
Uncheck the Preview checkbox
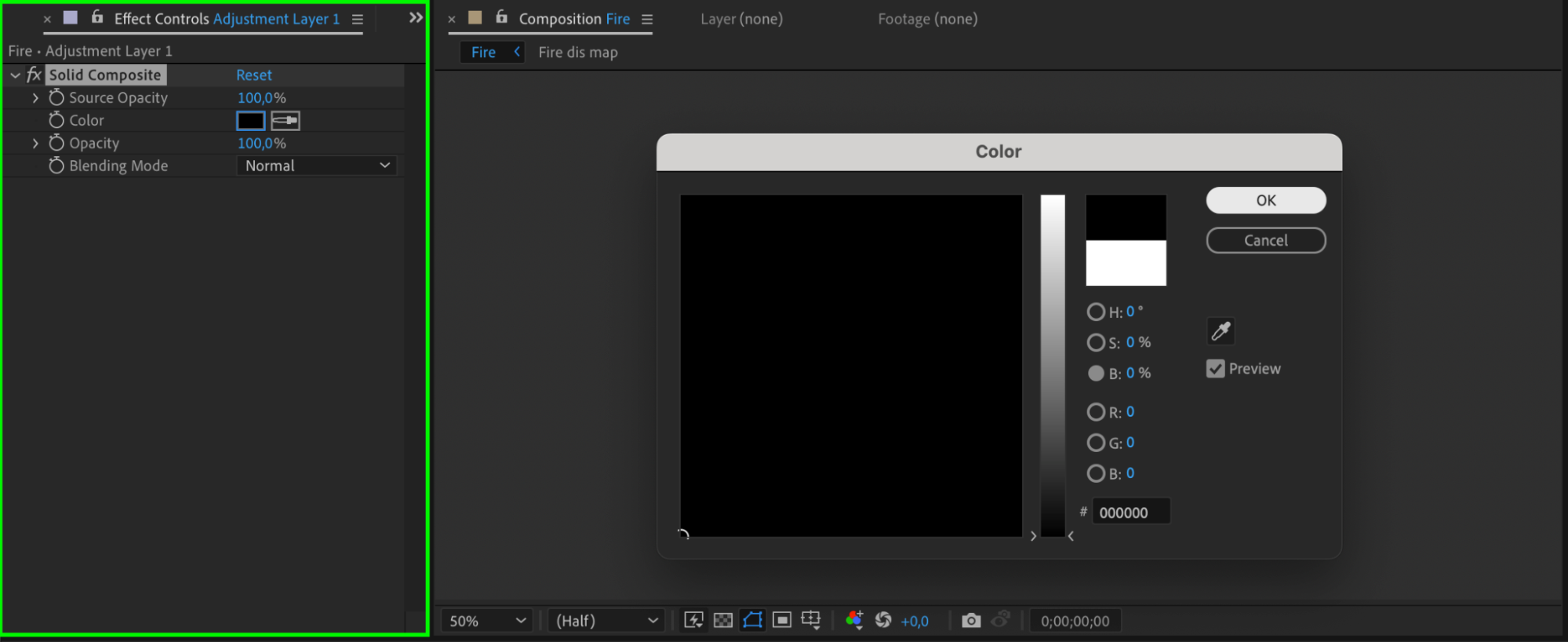click(x=1215, y=369)
